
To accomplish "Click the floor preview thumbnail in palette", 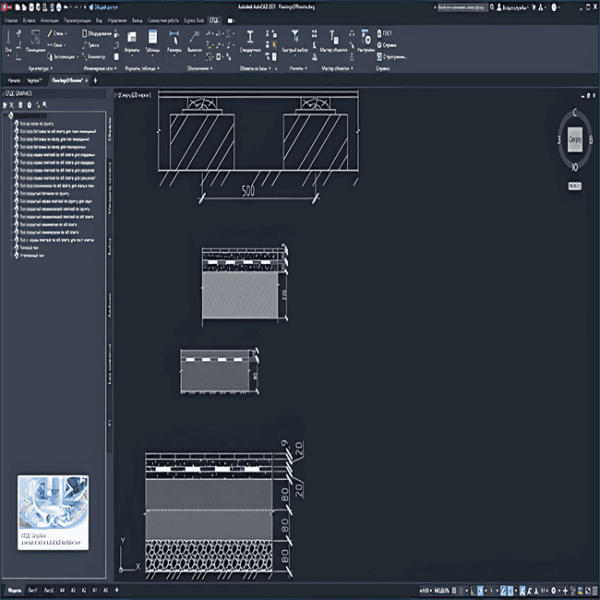I will tap(53, 512).
